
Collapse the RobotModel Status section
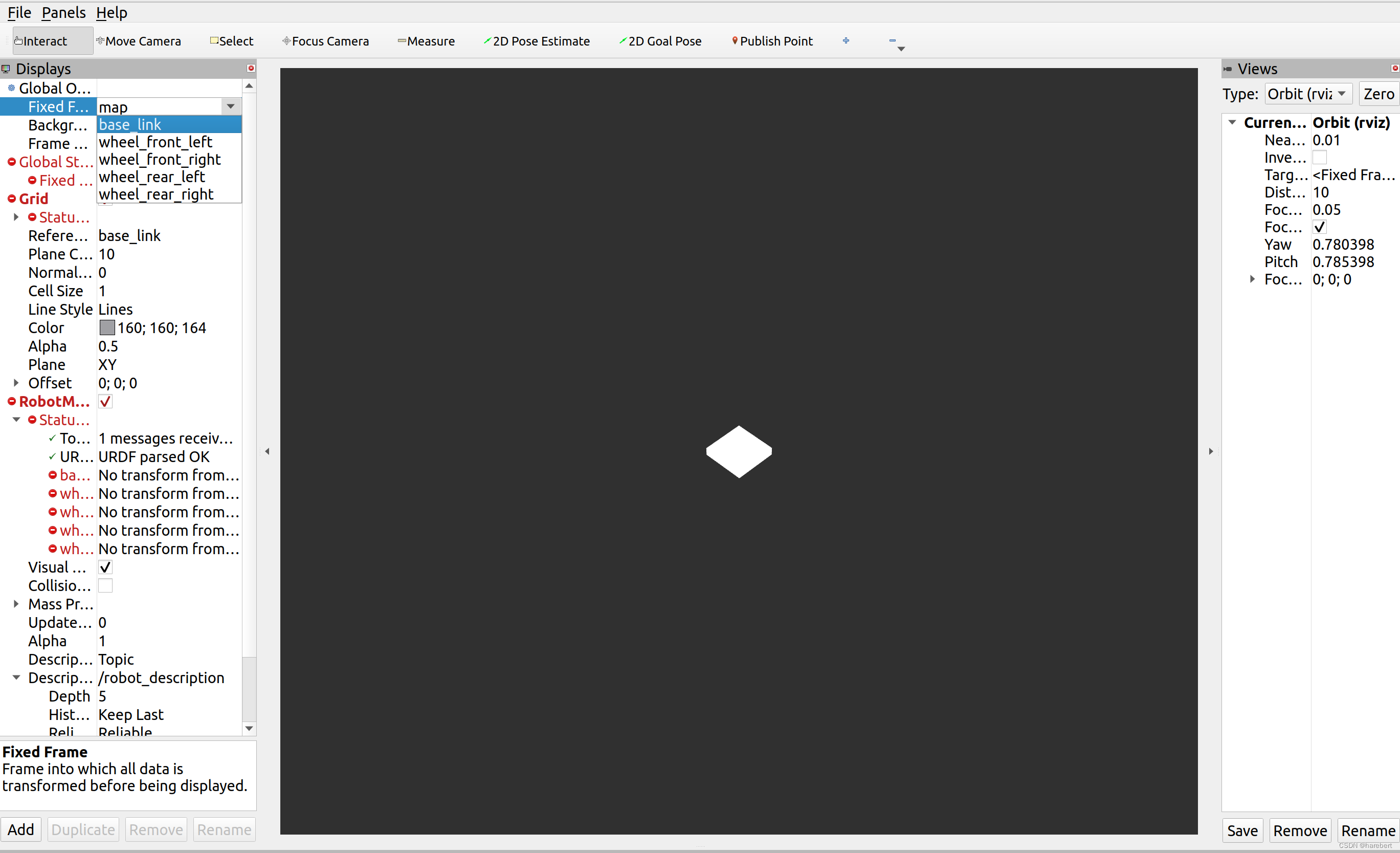click(x=16, y=420)
